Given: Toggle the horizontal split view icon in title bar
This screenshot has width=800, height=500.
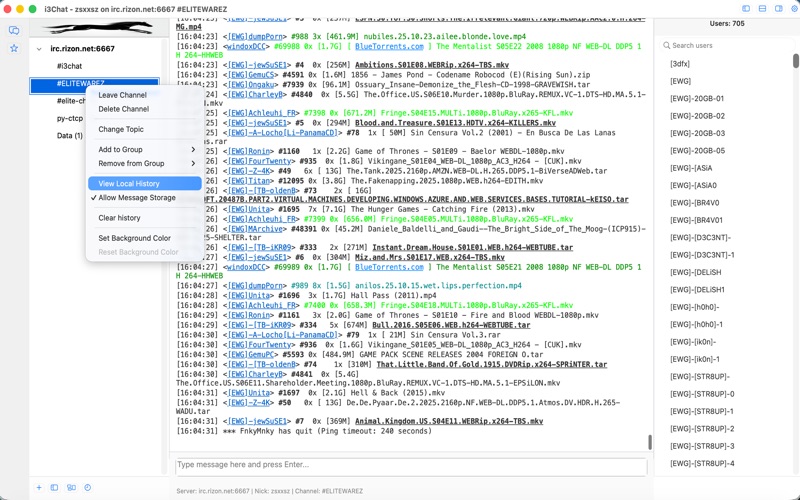Looking at the screenshot, I should (x=762, y=9).
